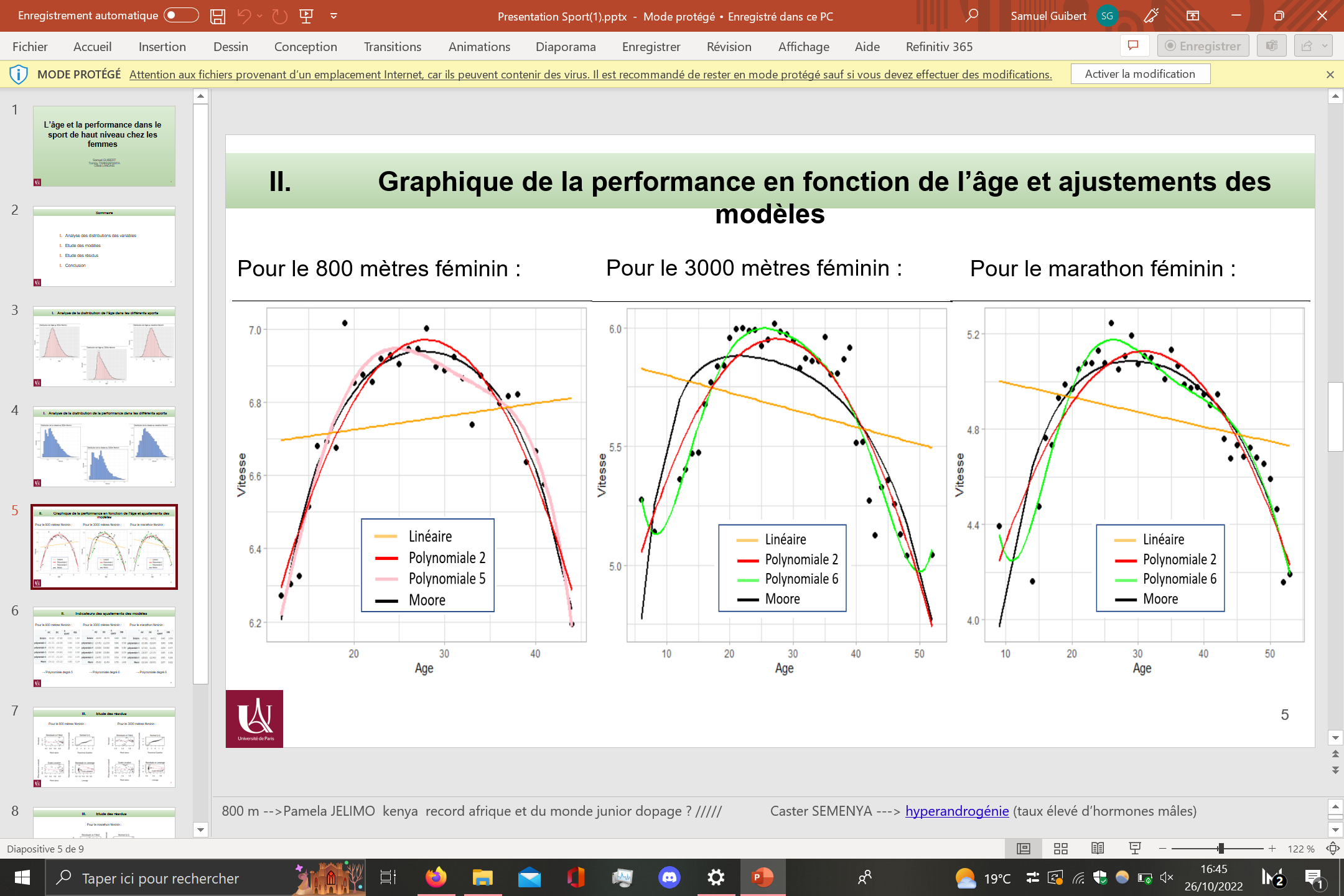This screenshot has height=896, width=1344.
Task: Open Firefox from the taskbar
Action: point(436,878)
